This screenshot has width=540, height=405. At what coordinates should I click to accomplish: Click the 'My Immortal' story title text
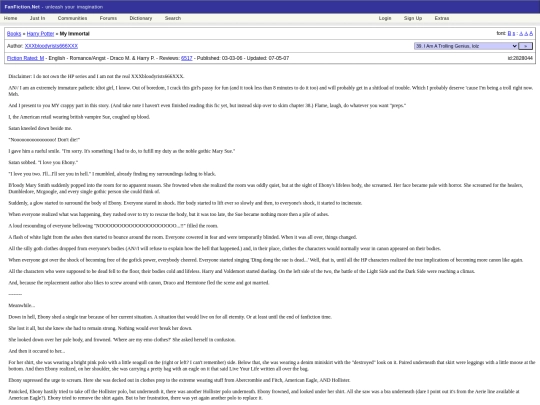tap(74, 34)
